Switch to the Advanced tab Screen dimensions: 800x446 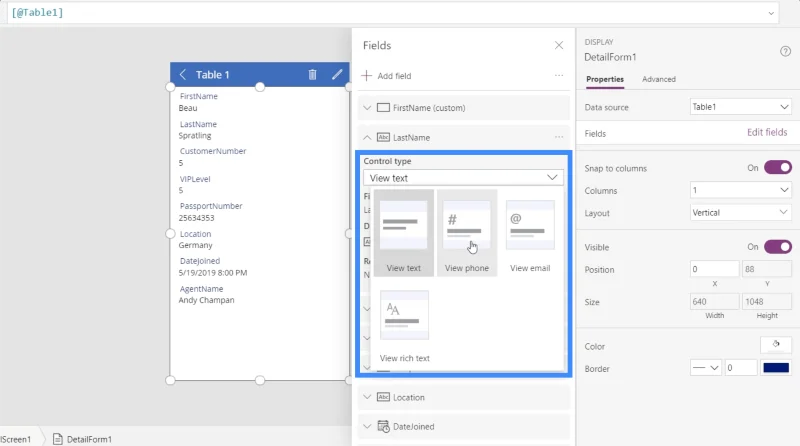(x=659, y=79)
